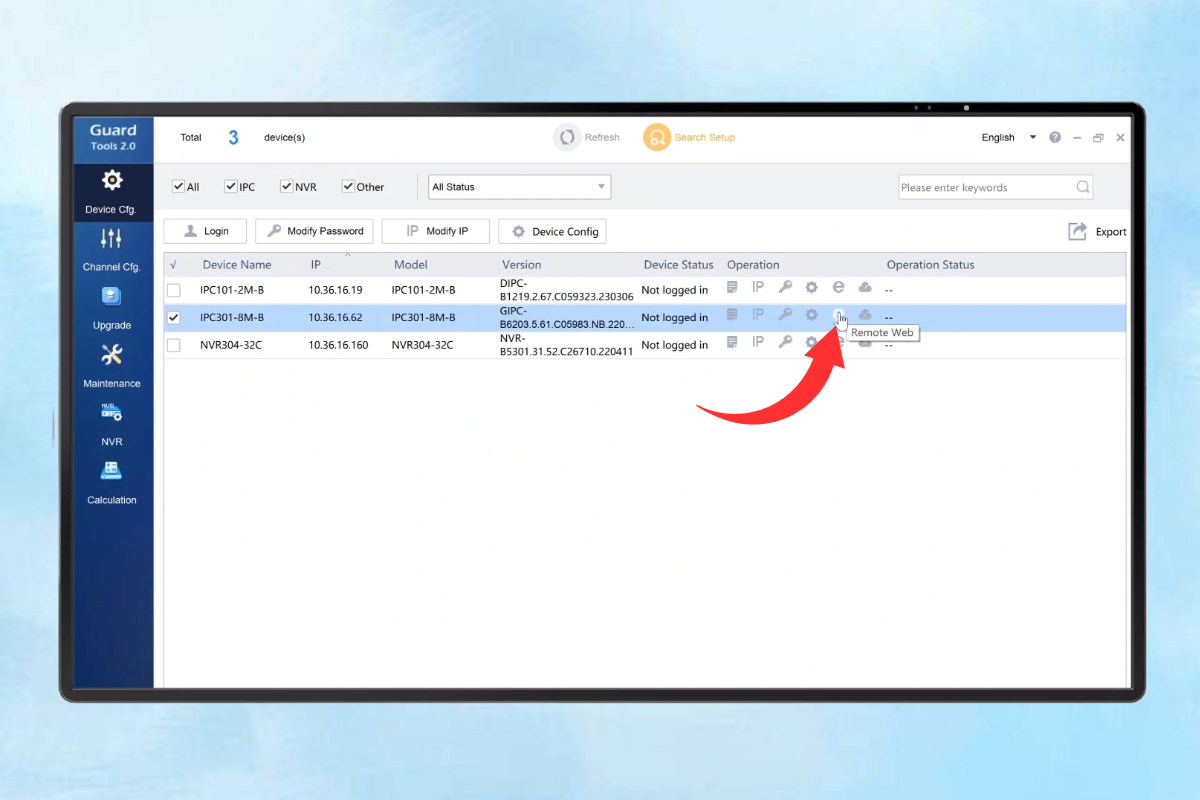Open the English language dropdown
This screenshot has width=1200, height=800.
coord(1009,138)
